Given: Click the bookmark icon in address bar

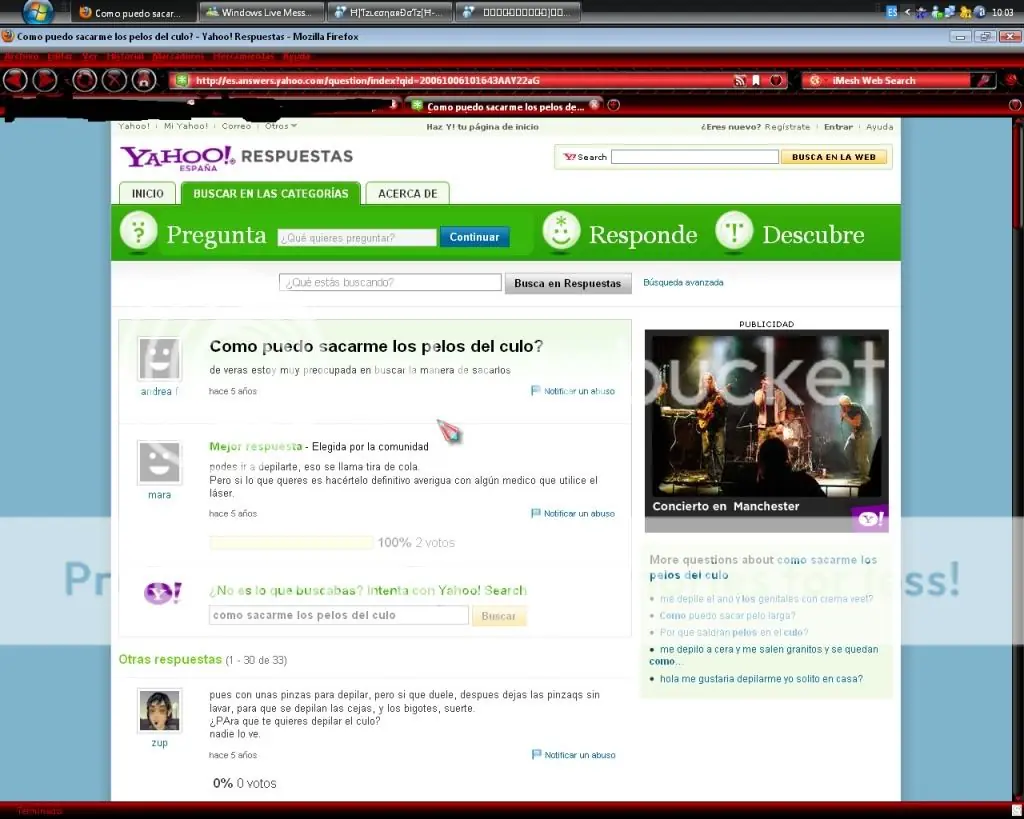Looking at the screenshot, I should click(756, 80).
